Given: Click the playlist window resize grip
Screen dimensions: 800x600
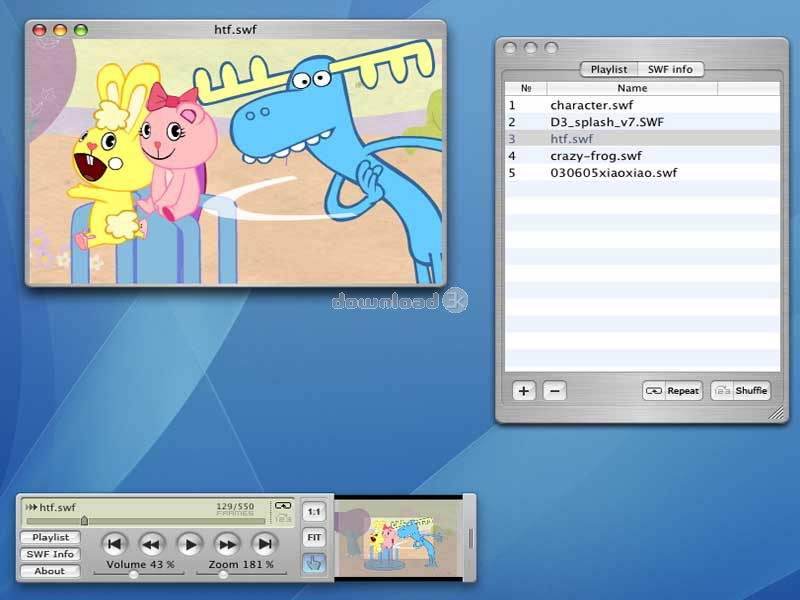Looking at the screenshot, I should pyautogui.click(x=777, y=412).
